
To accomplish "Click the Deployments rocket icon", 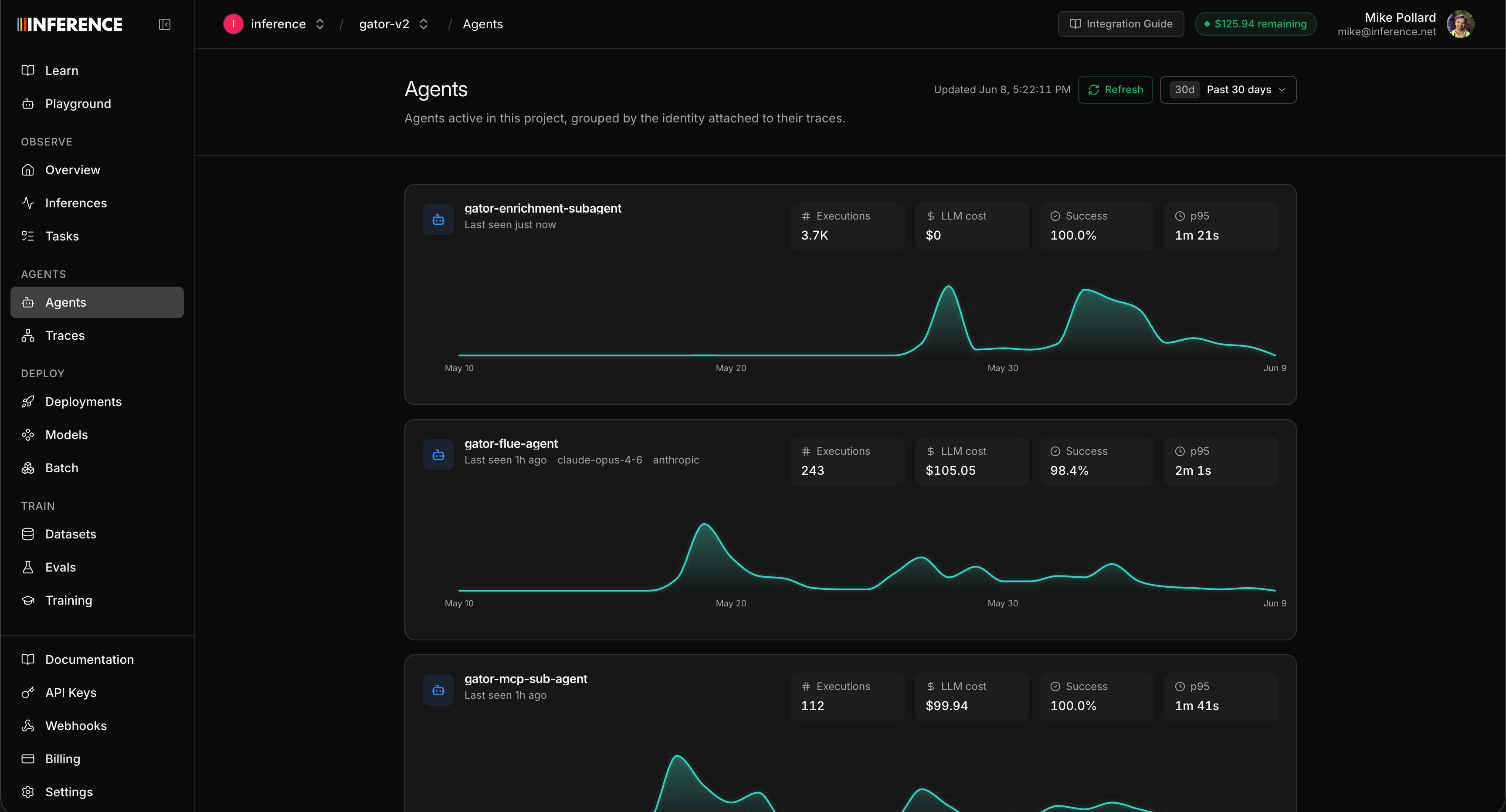I will [28, 401].
